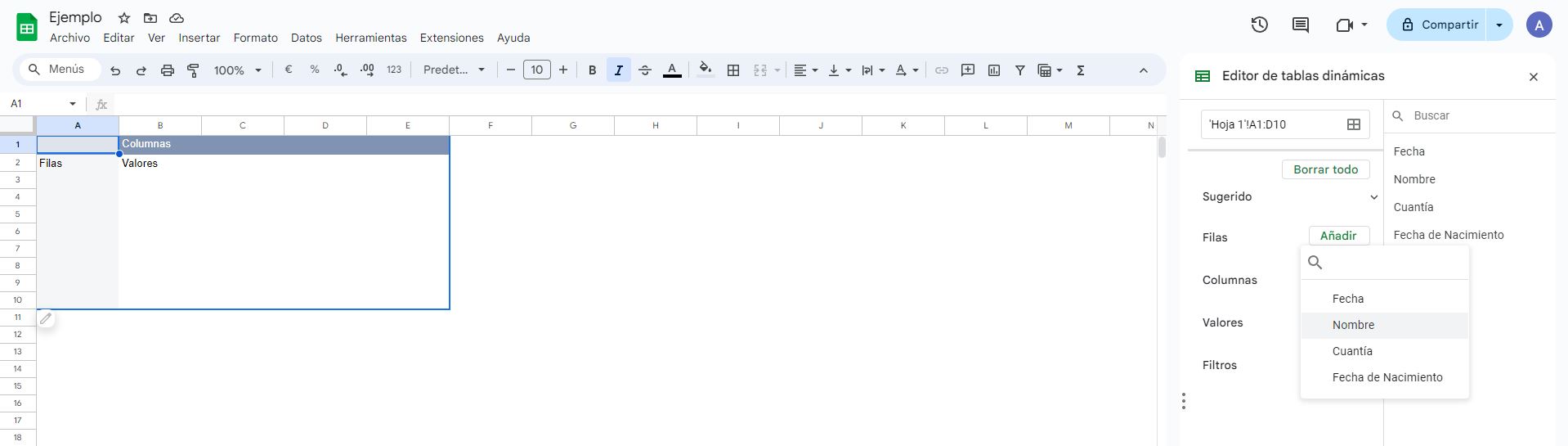The image size is (1568, 446).
Task: Increase decimal places
Action: pos(367,70)
